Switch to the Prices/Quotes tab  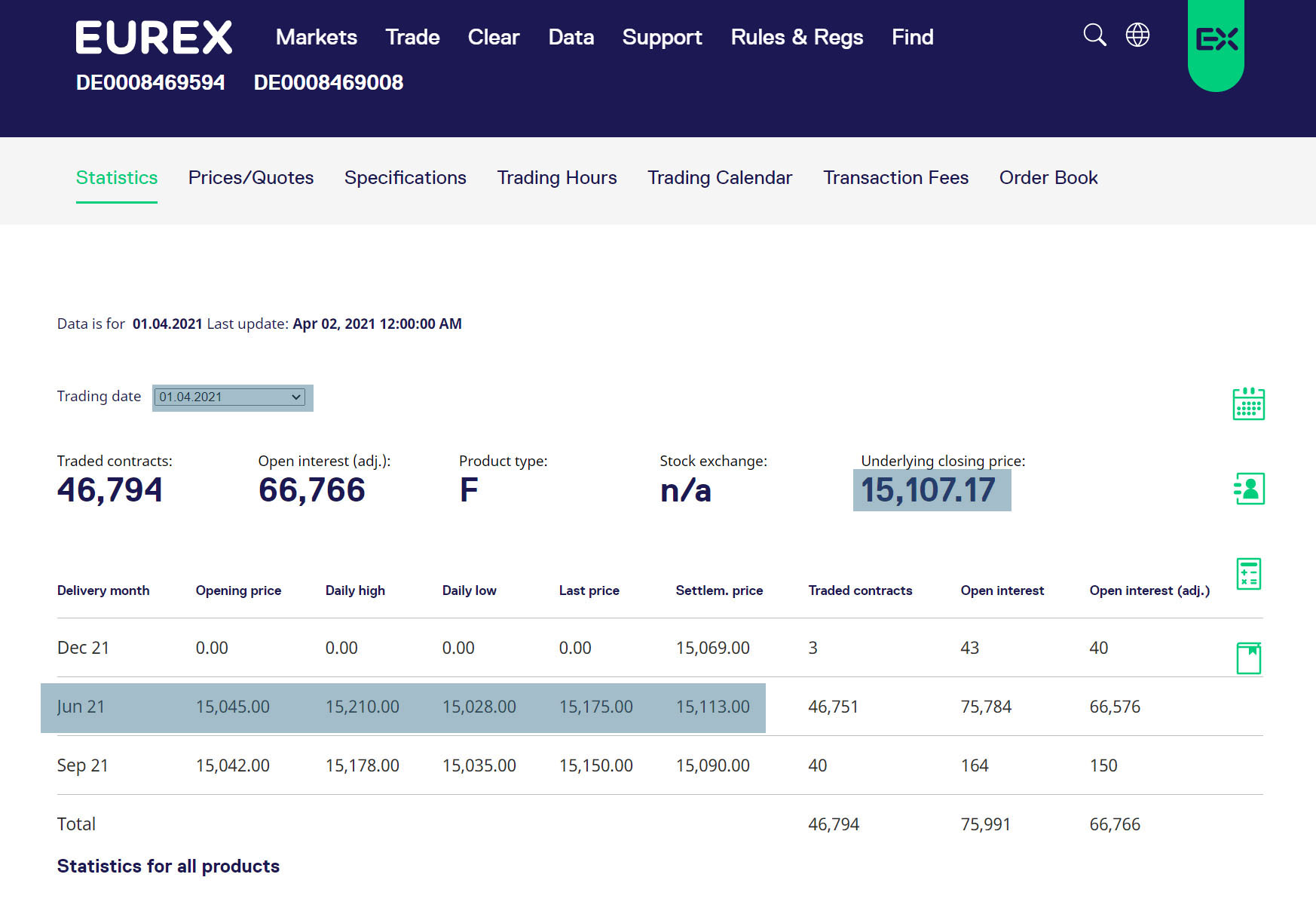coord(250,178)
